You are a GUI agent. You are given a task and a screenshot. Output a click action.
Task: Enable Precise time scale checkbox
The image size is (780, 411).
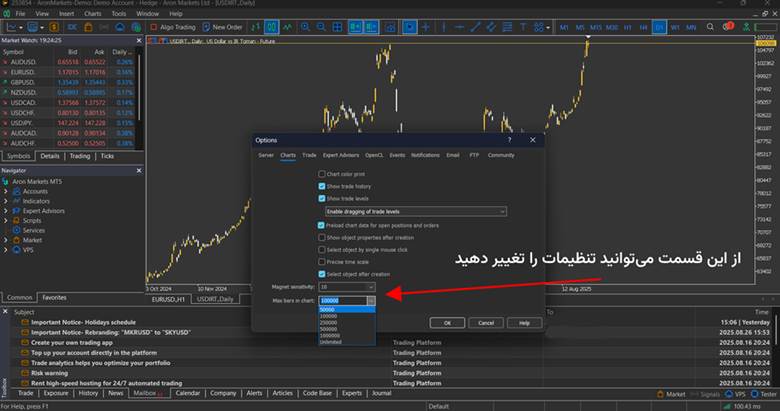tap(321, 262)
